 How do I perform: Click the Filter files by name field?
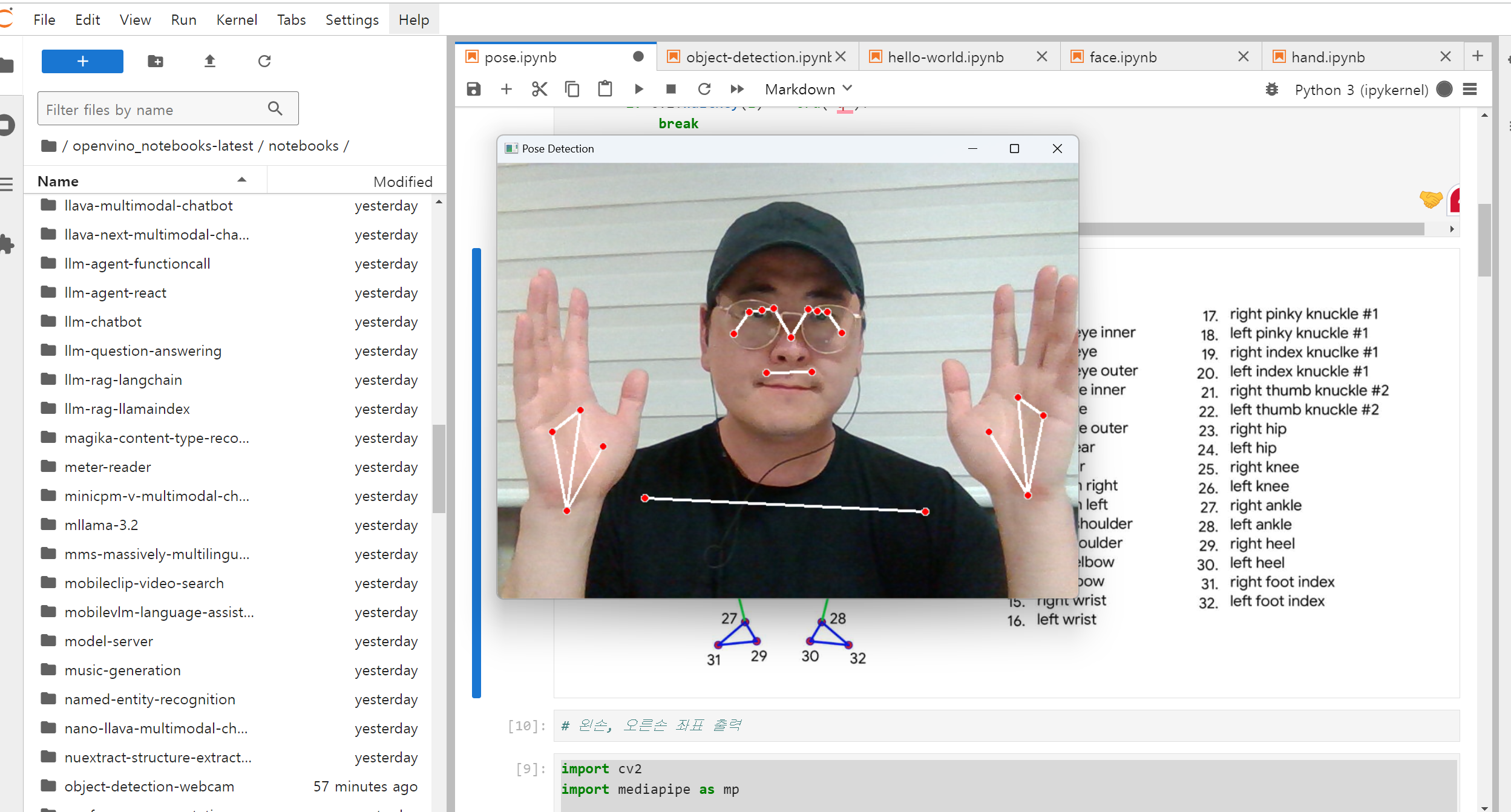tap(154, 110)
